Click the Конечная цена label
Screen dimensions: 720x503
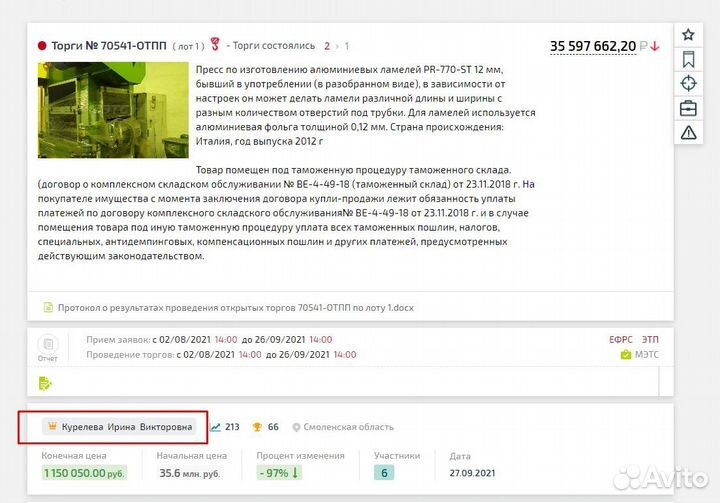tap(74, 456)
